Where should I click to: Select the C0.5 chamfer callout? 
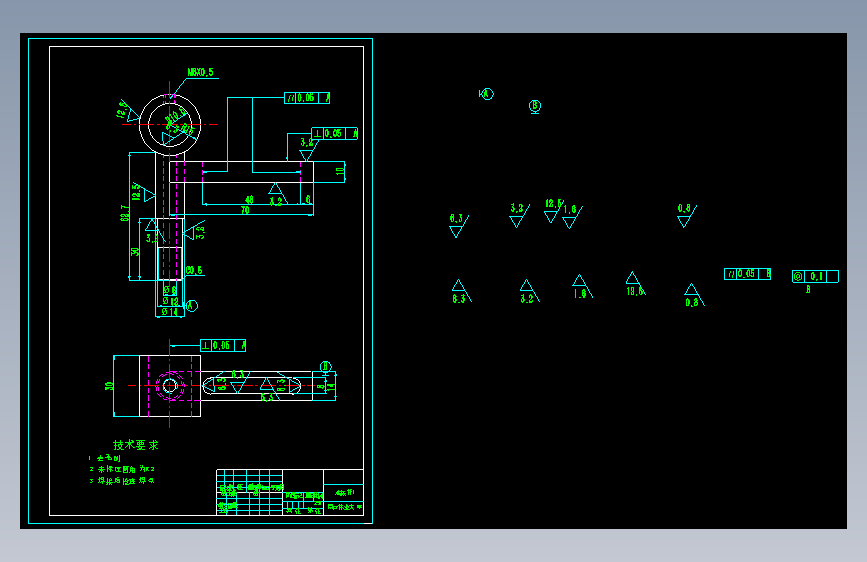coord(194,270)
